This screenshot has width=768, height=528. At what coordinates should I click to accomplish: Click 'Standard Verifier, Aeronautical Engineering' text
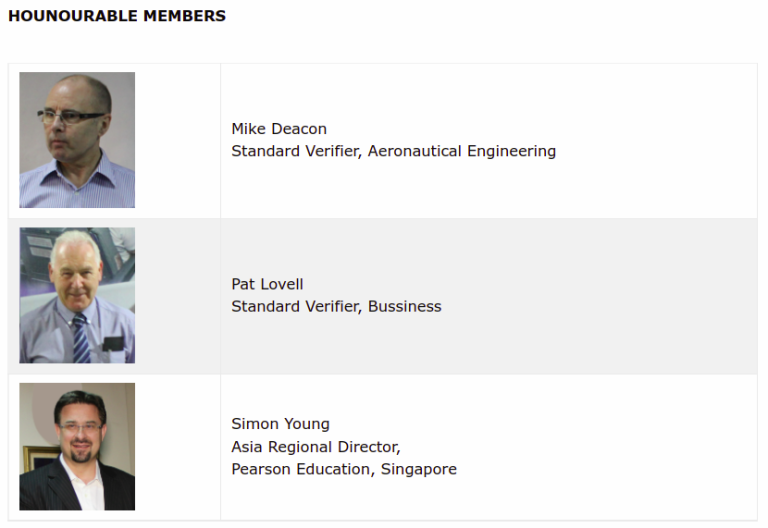[394, 151]
